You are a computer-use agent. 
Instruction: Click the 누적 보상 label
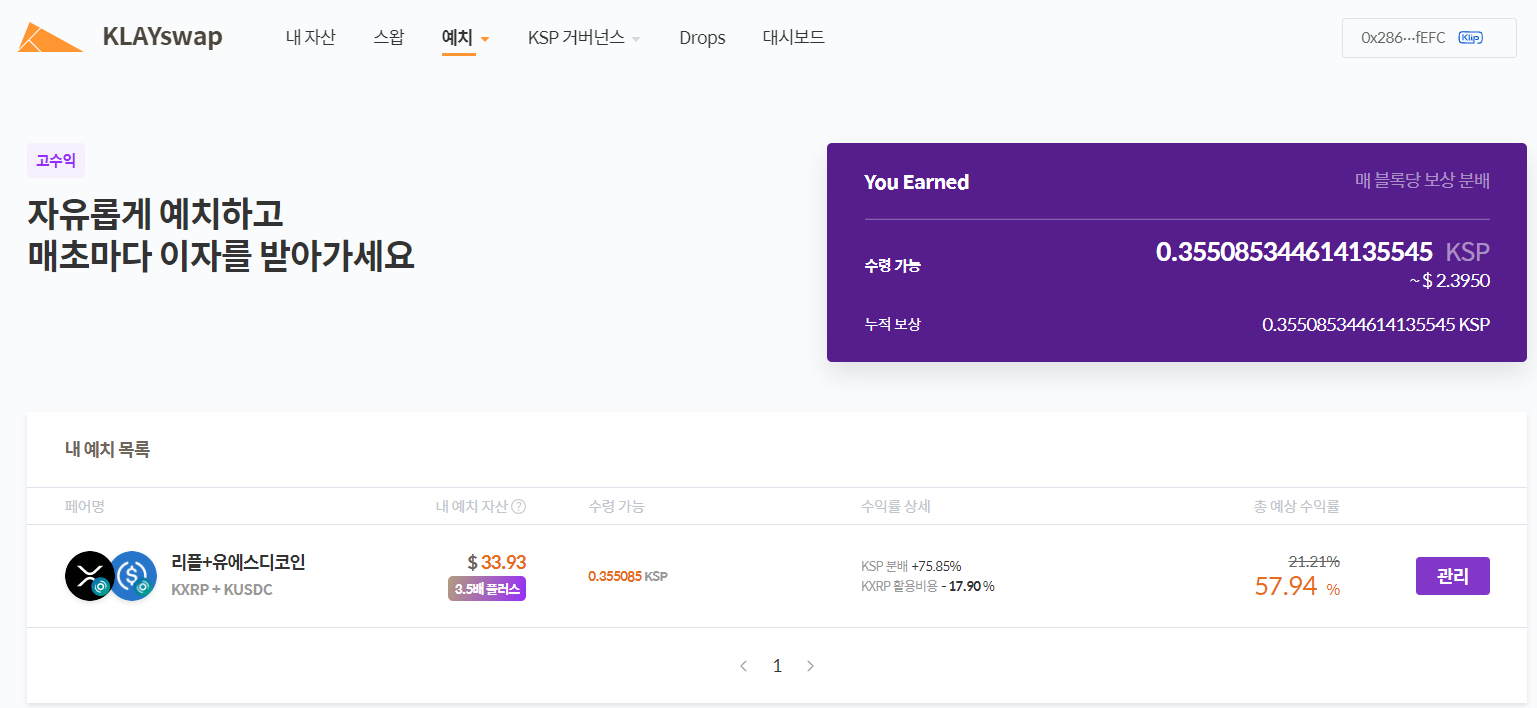point(893,325)
